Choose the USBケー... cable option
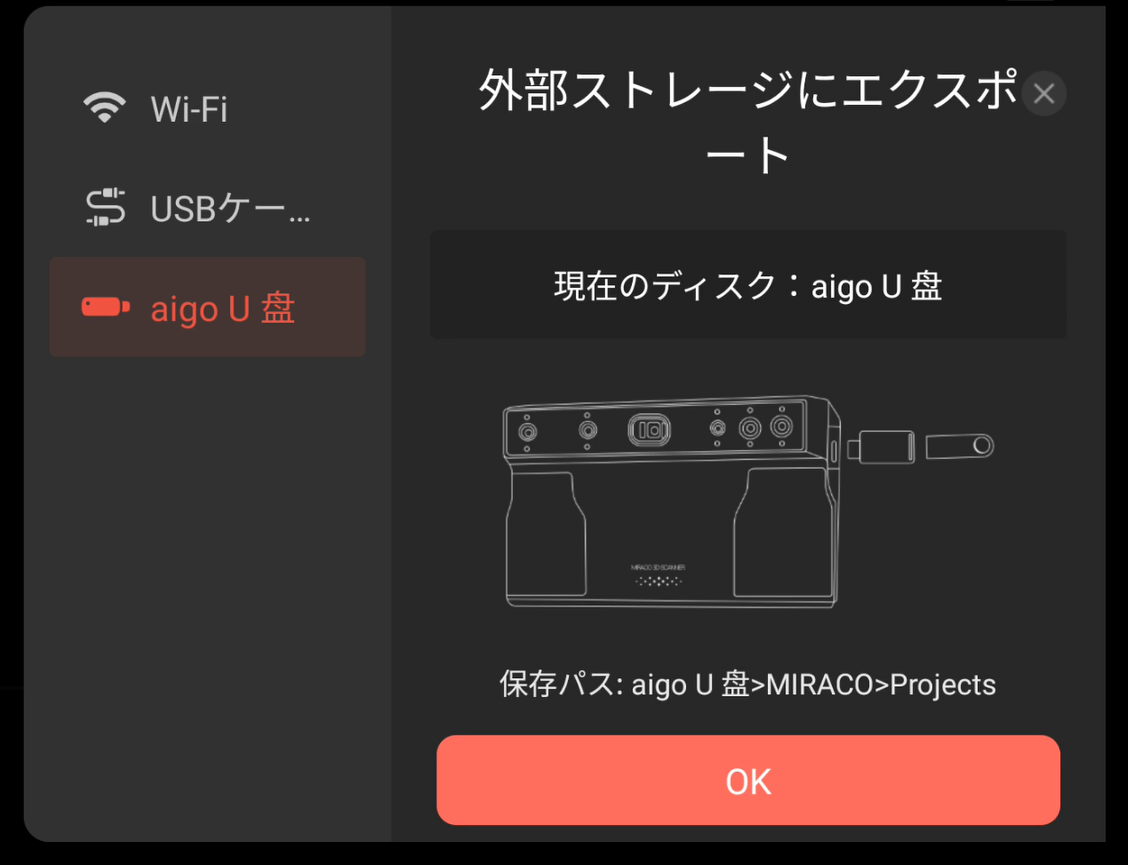The image size is (1128, 865). pyautogui.click(x=207, y=208)
